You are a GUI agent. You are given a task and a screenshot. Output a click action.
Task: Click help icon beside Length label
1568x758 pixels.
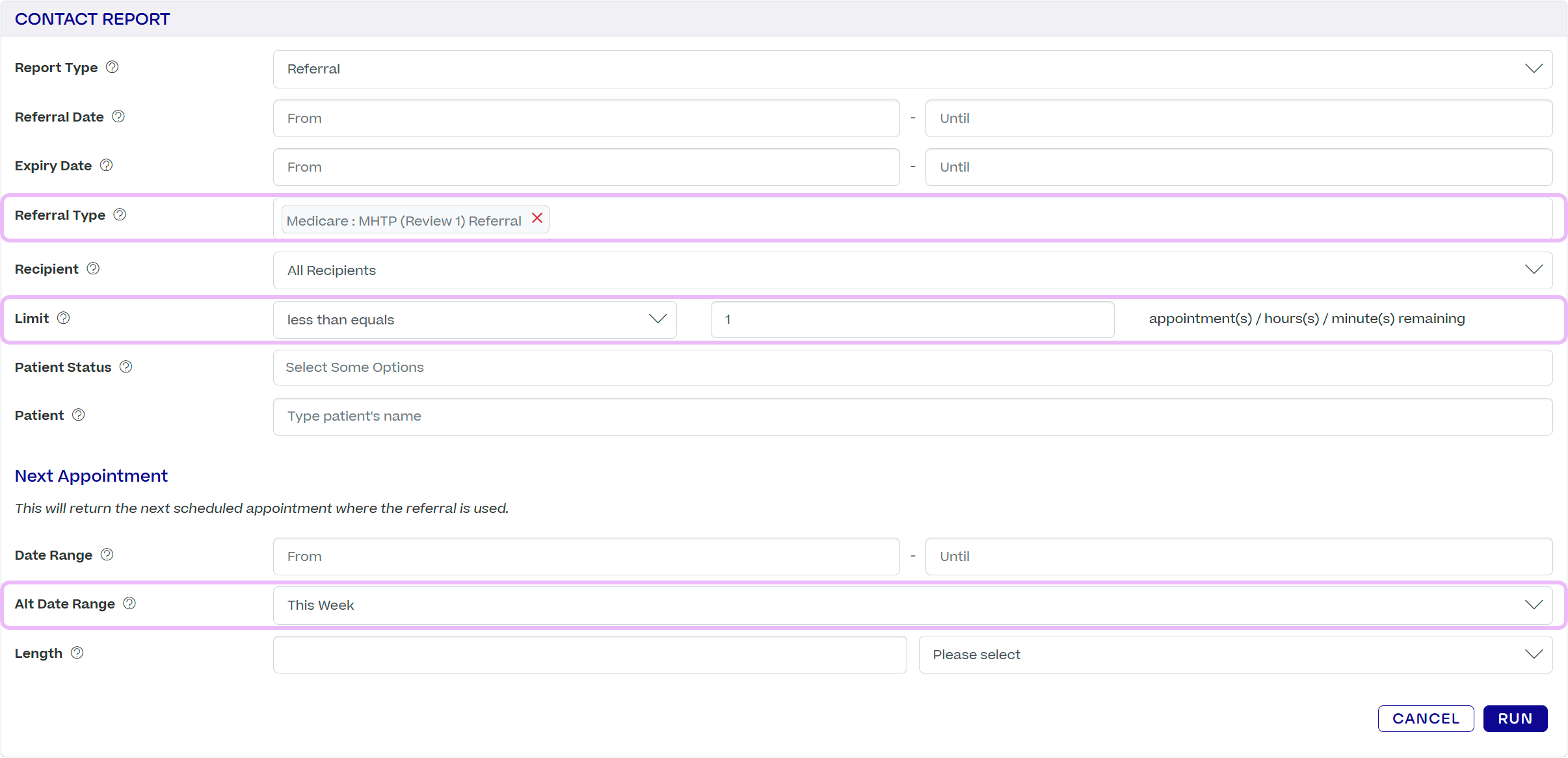click(x=77, y=653)
